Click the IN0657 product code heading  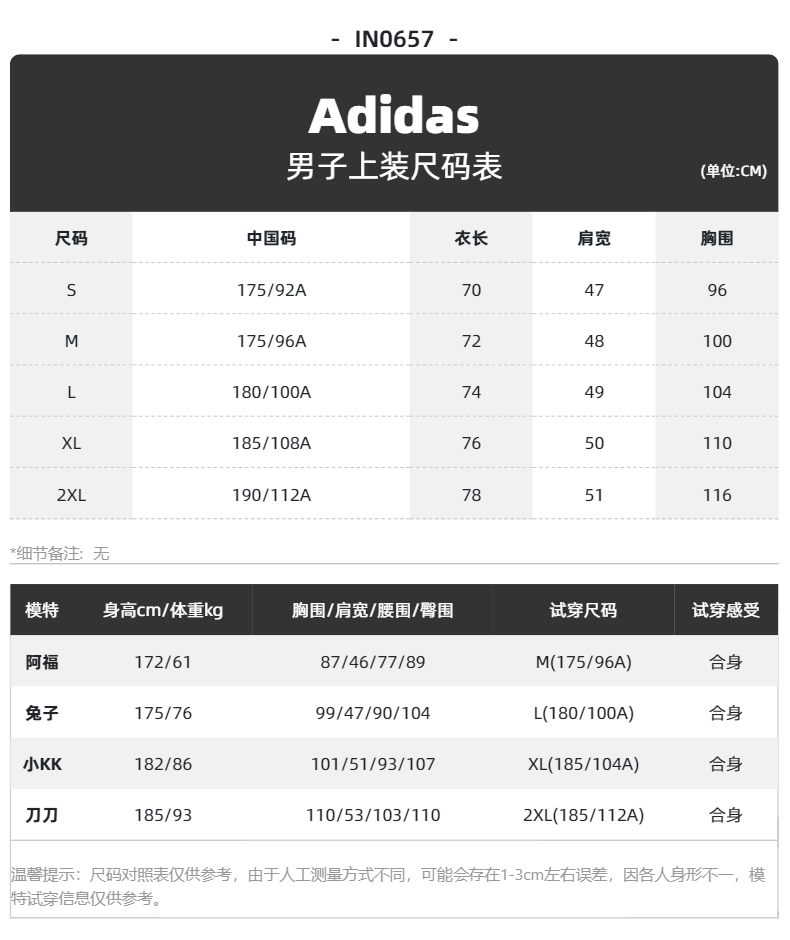pyautogui.click(x=394, y=39)
